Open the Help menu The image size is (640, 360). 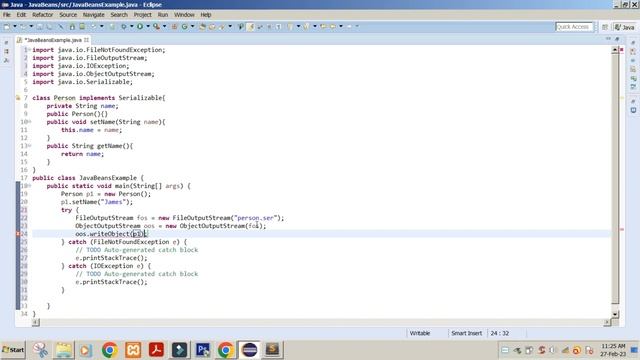pos(206,15)
